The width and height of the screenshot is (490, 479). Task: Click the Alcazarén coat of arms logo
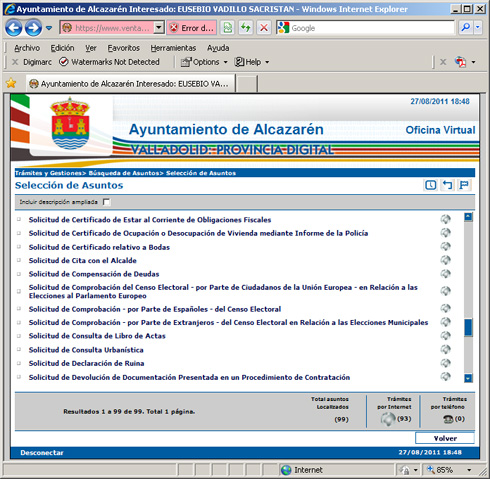(70, 123)
